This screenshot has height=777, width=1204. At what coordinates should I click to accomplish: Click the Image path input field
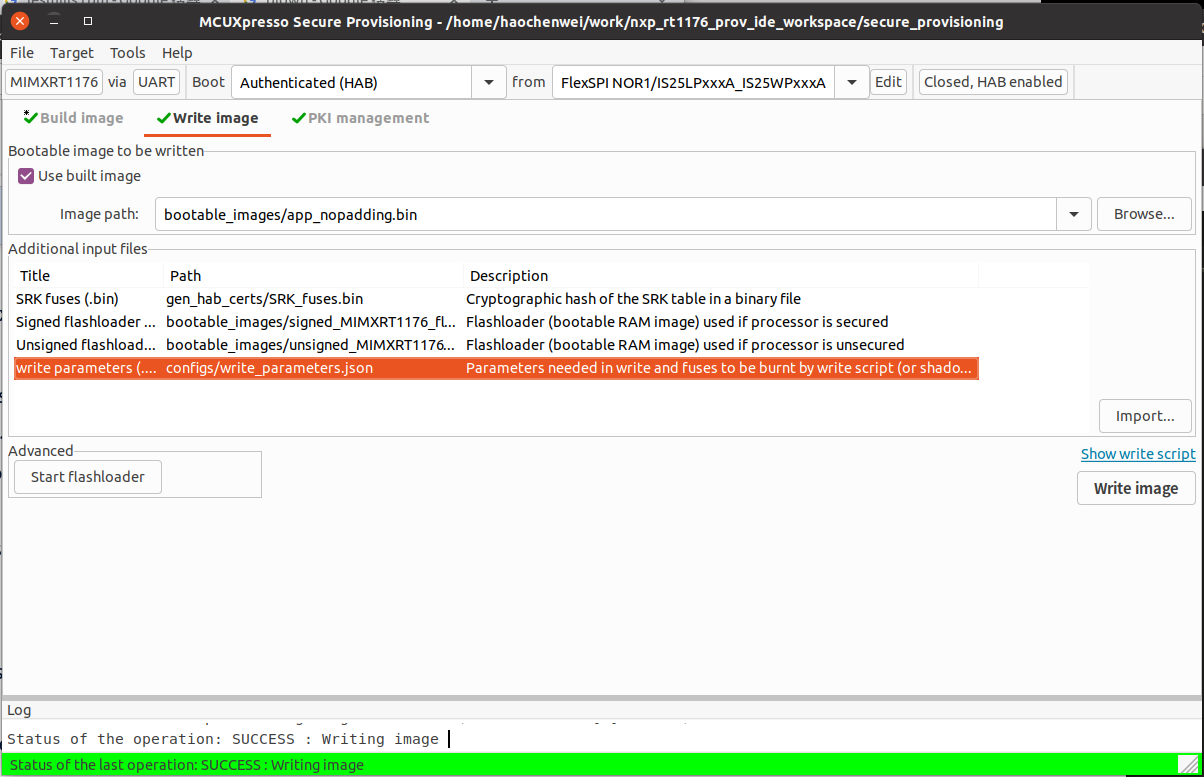click(606, 214)
